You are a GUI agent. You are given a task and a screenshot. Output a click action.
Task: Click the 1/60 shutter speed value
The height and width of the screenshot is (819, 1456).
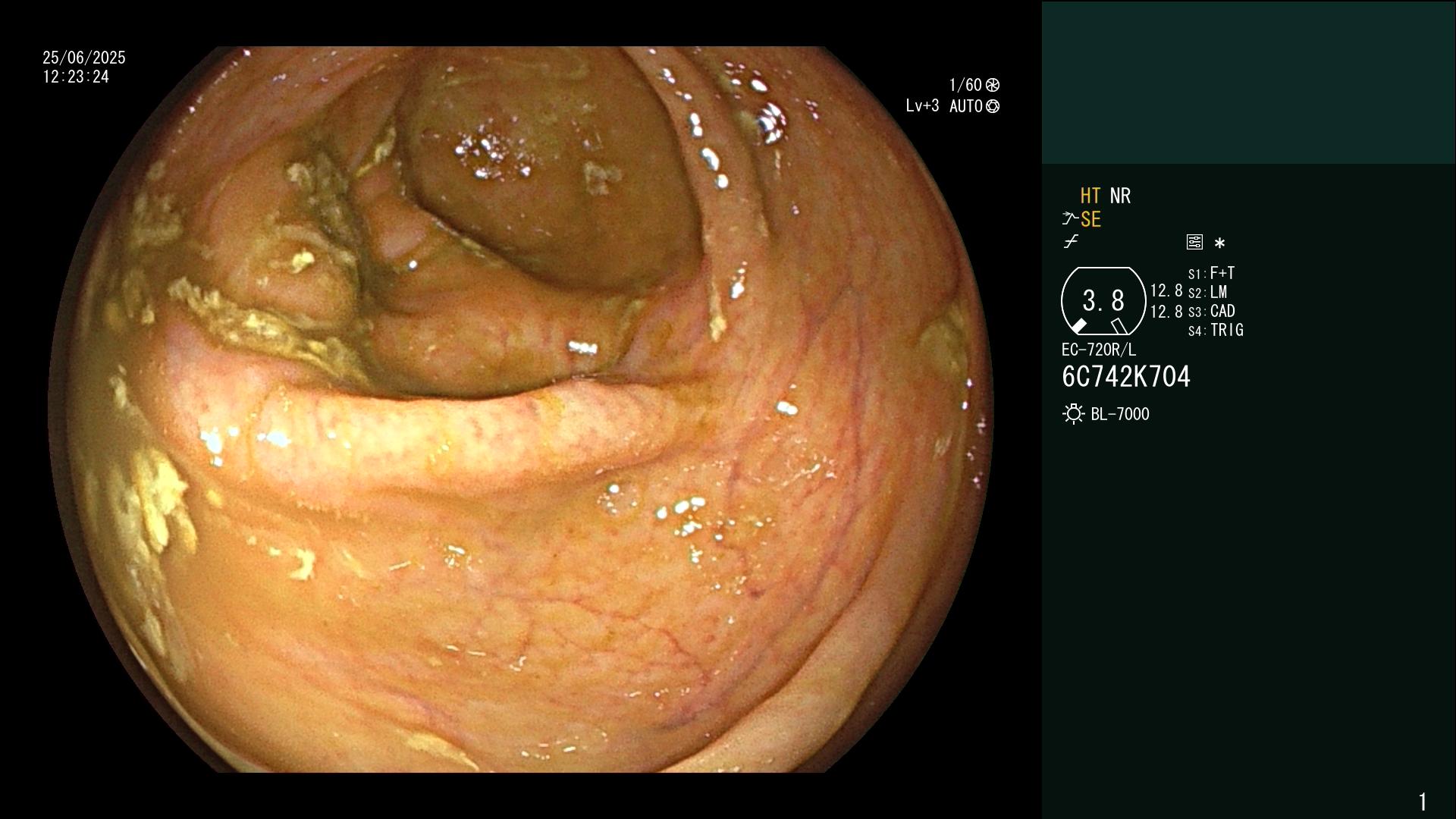965,85
